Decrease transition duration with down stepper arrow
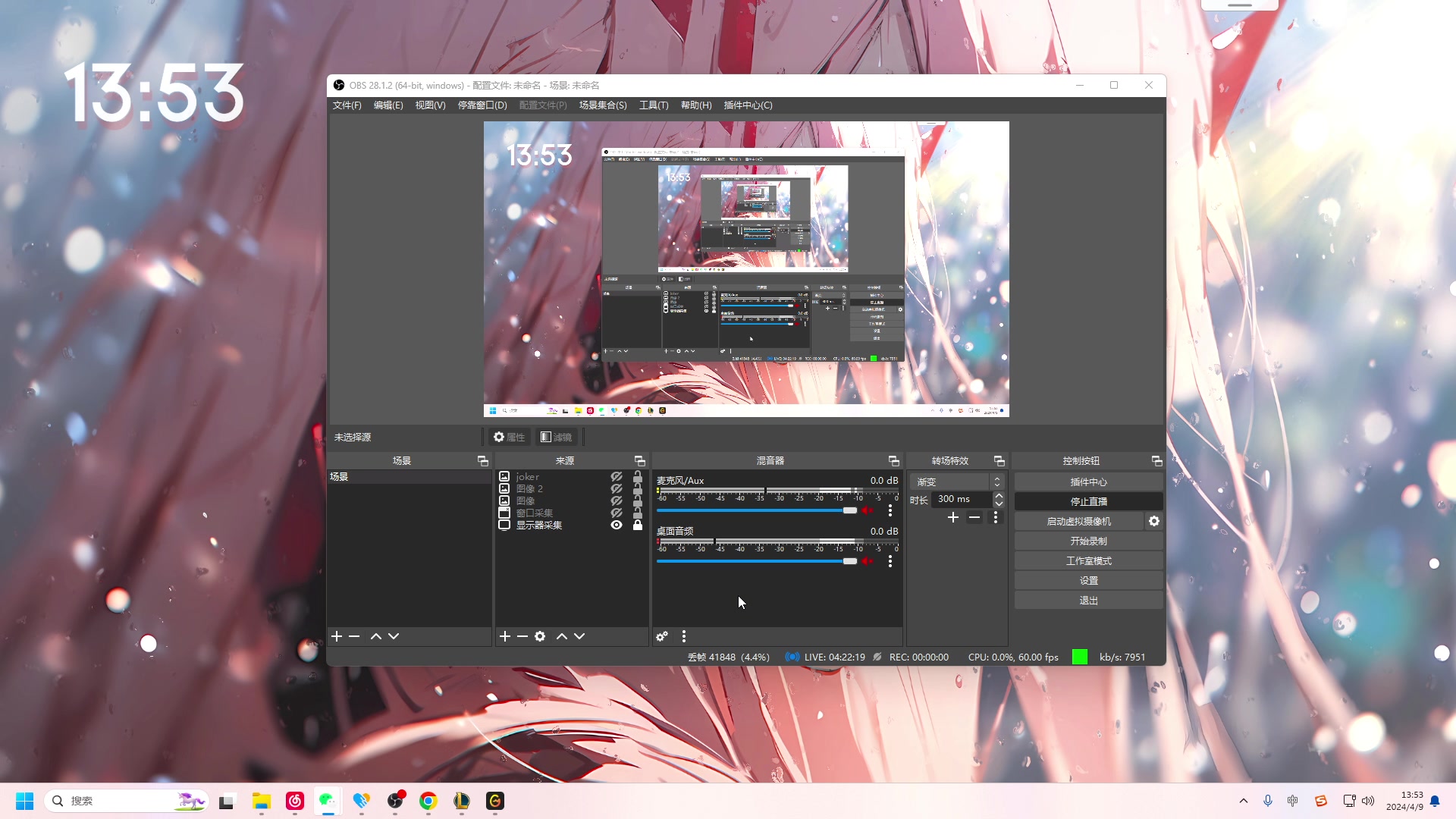This screenshot has width=1456, height=819. tap(999, 504)
